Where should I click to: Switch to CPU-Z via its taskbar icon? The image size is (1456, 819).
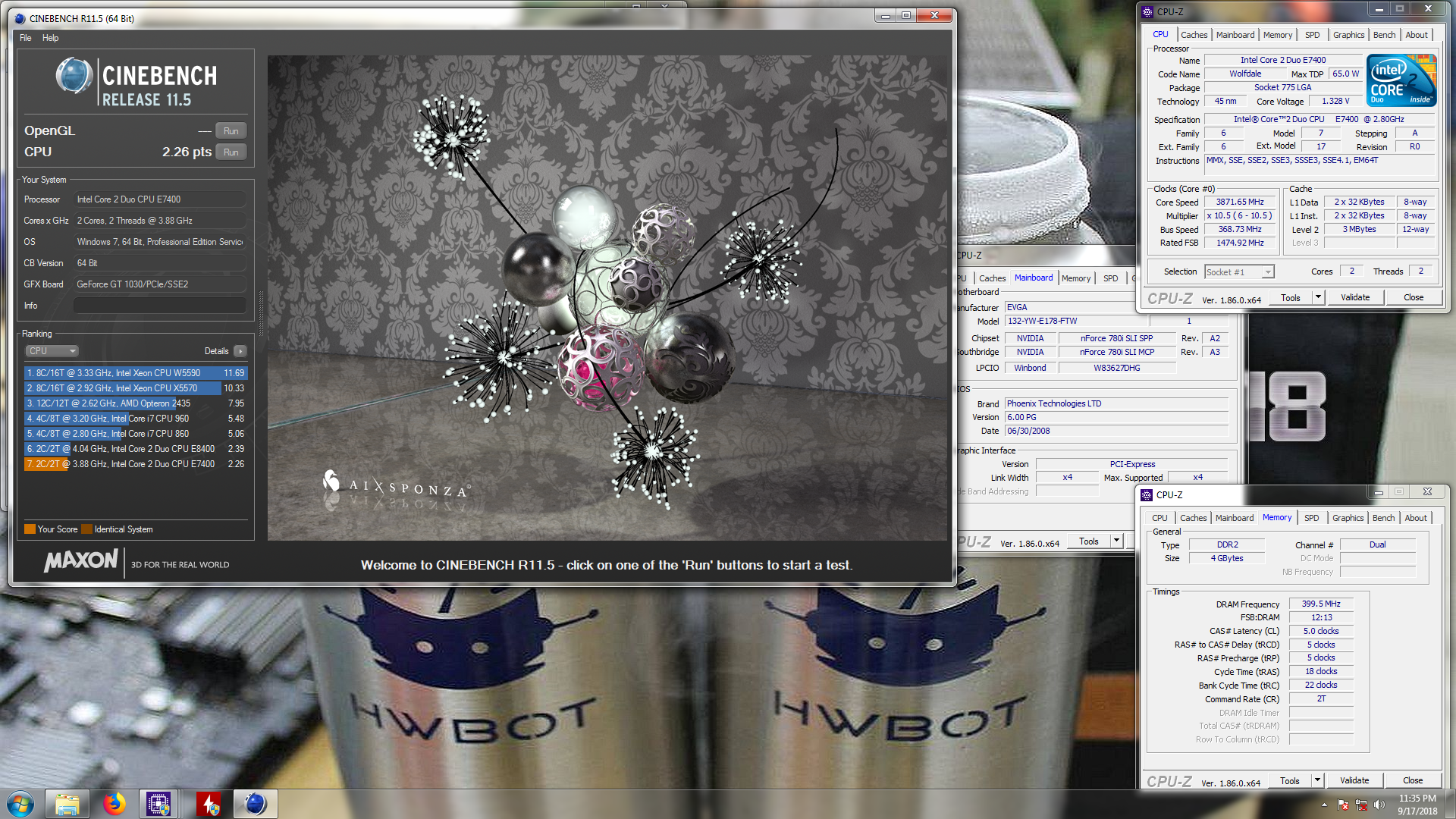[158, 804]
